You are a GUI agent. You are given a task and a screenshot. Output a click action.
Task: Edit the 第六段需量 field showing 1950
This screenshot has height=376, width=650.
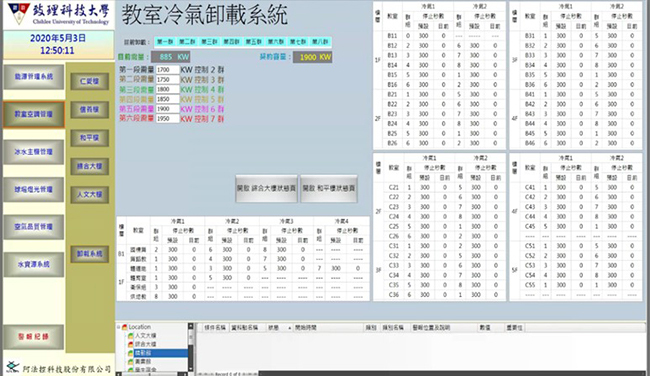point(167,119)
